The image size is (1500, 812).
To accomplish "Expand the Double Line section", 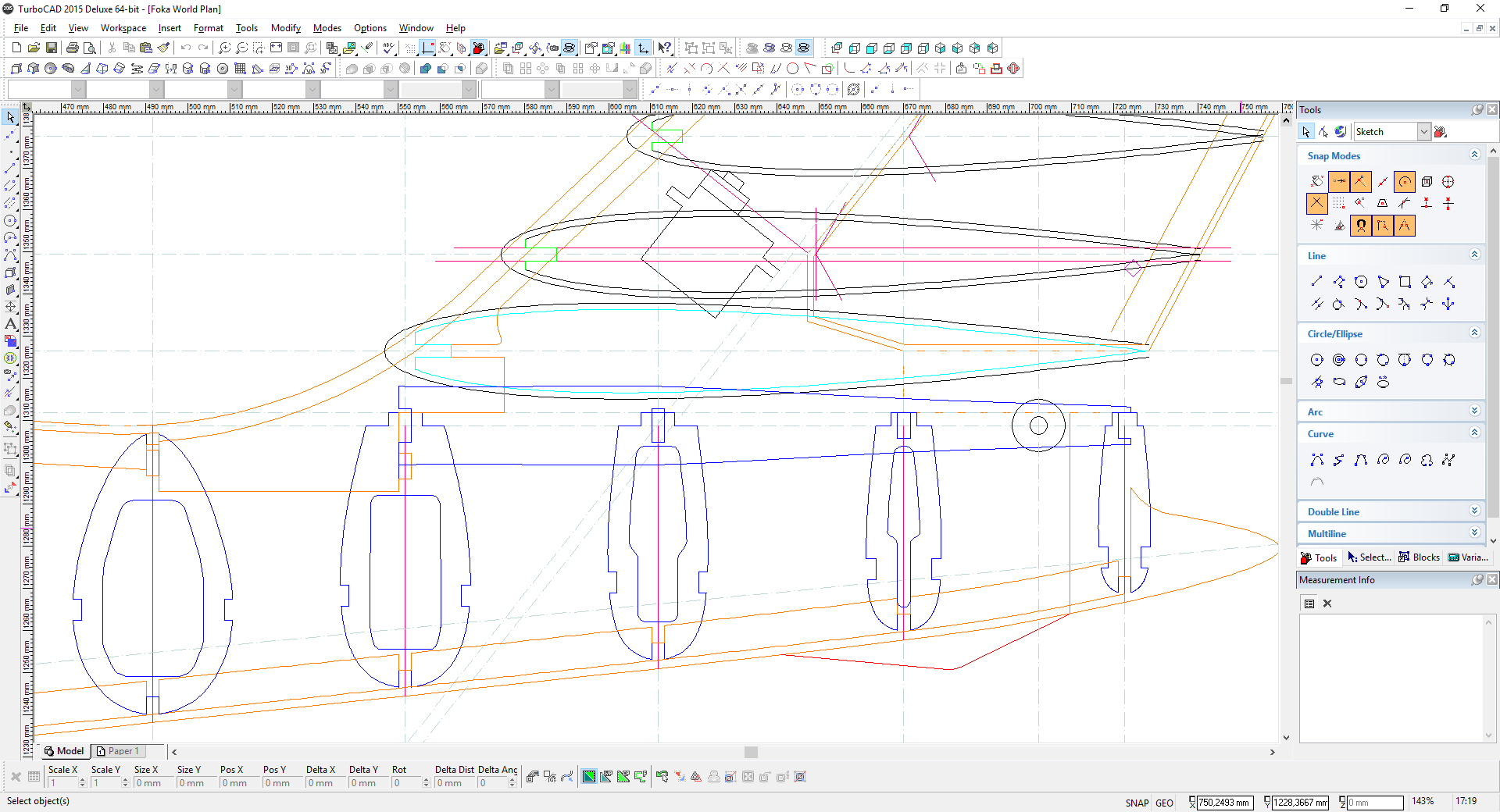I will coord(1474,511).
